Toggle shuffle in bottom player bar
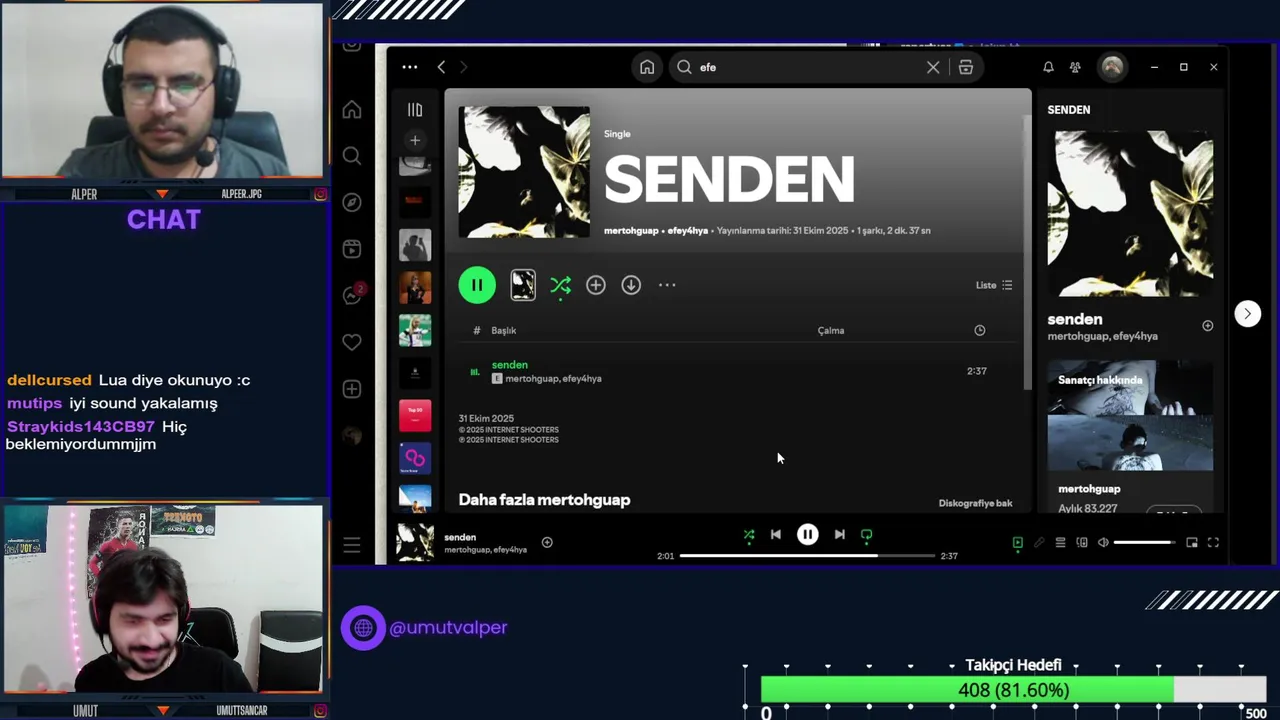Viewport: 1280px width, 720px height. click(x=749, y=535)
